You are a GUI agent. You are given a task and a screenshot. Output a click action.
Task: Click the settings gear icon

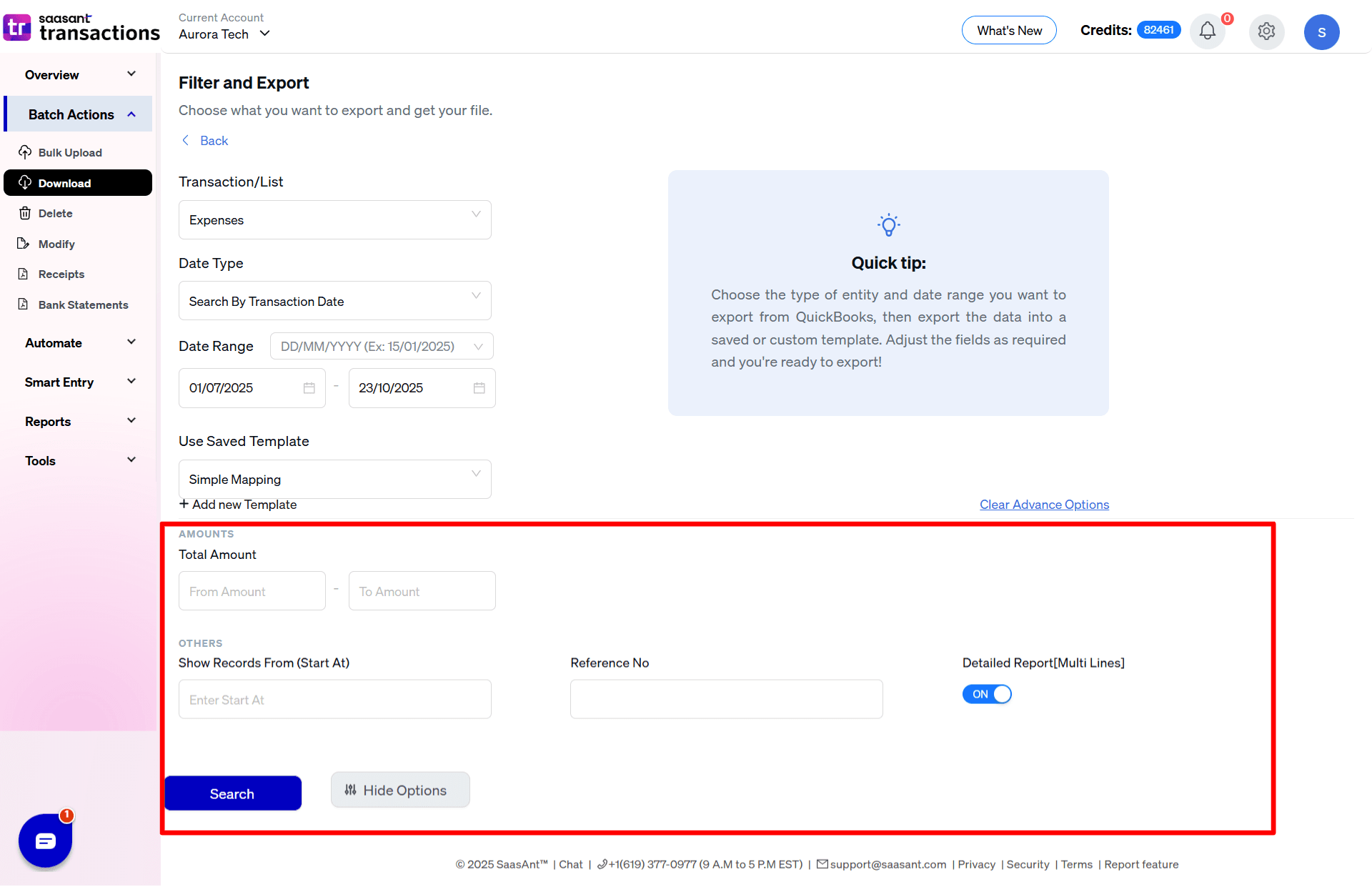pos(1266,31)
